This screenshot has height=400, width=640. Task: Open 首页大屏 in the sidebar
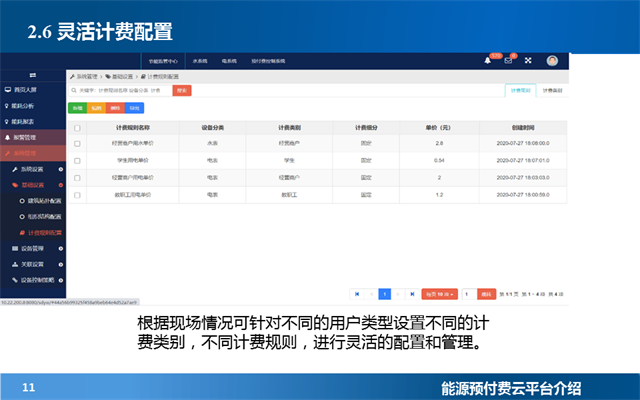pos(25,89)
